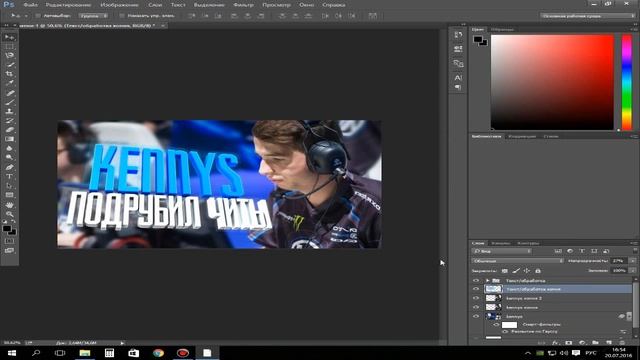This screenshot has width=640, height=360.
Task: Add a layer mask icon
Action: (569, 343)
